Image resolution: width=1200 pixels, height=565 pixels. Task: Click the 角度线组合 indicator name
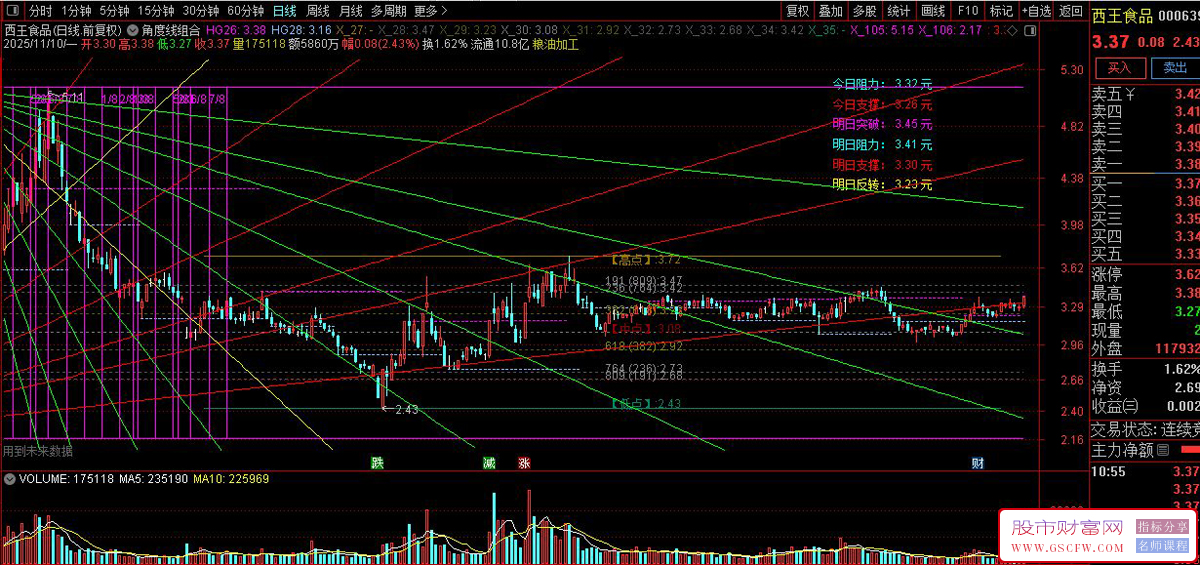click(171, 30)
